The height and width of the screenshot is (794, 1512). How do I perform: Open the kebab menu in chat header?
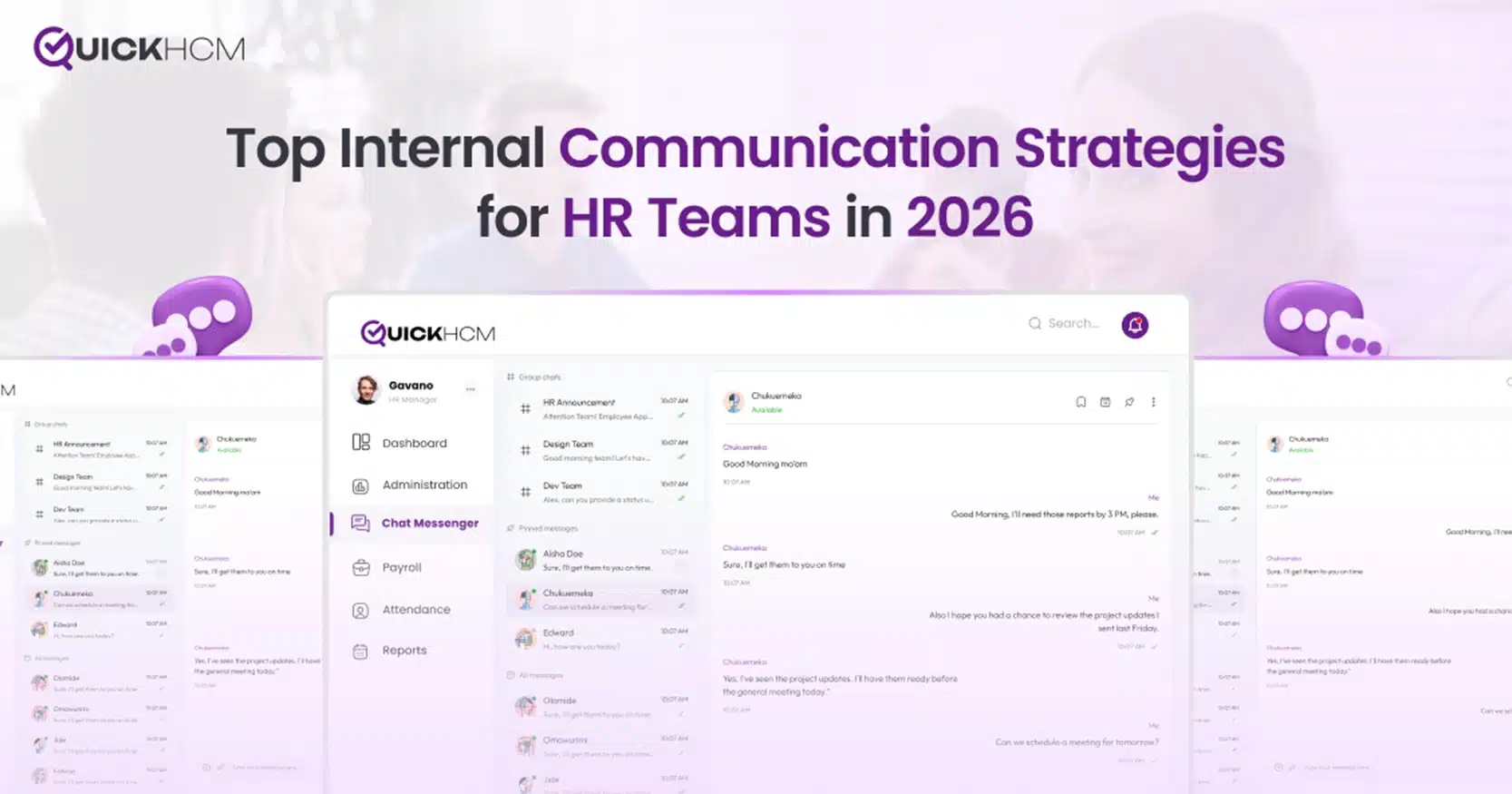point(1154,402)
